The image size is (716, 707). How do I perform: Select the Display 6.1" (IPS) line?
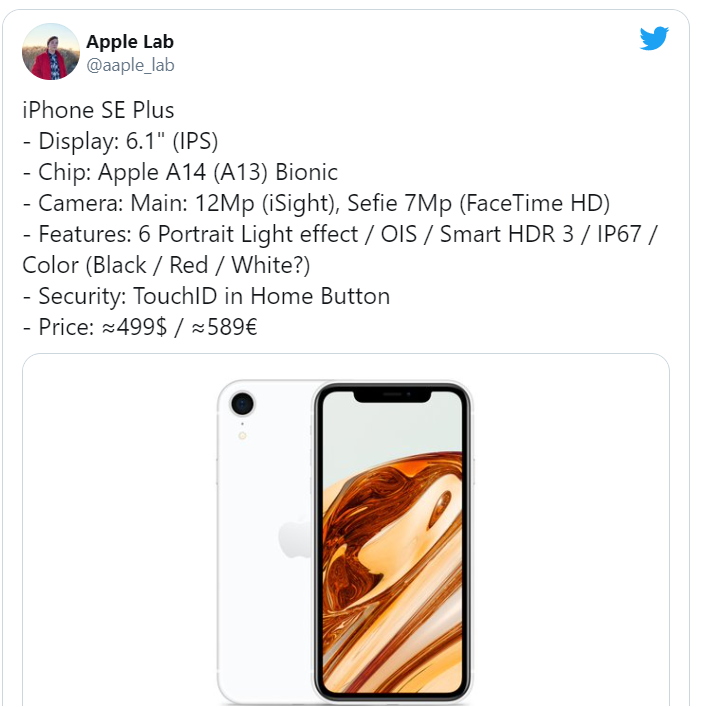[x=121, y=141]
